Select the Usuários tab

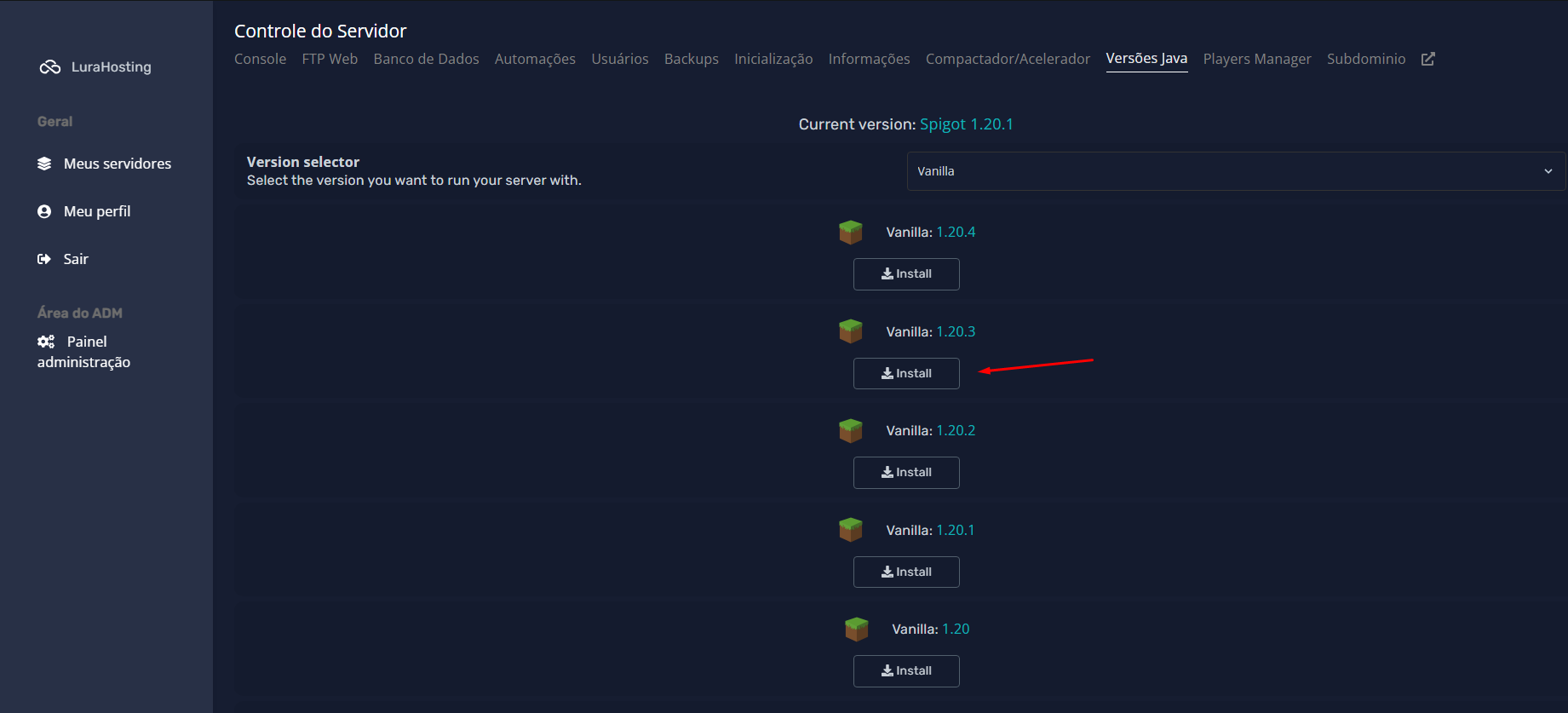point(620,59)
